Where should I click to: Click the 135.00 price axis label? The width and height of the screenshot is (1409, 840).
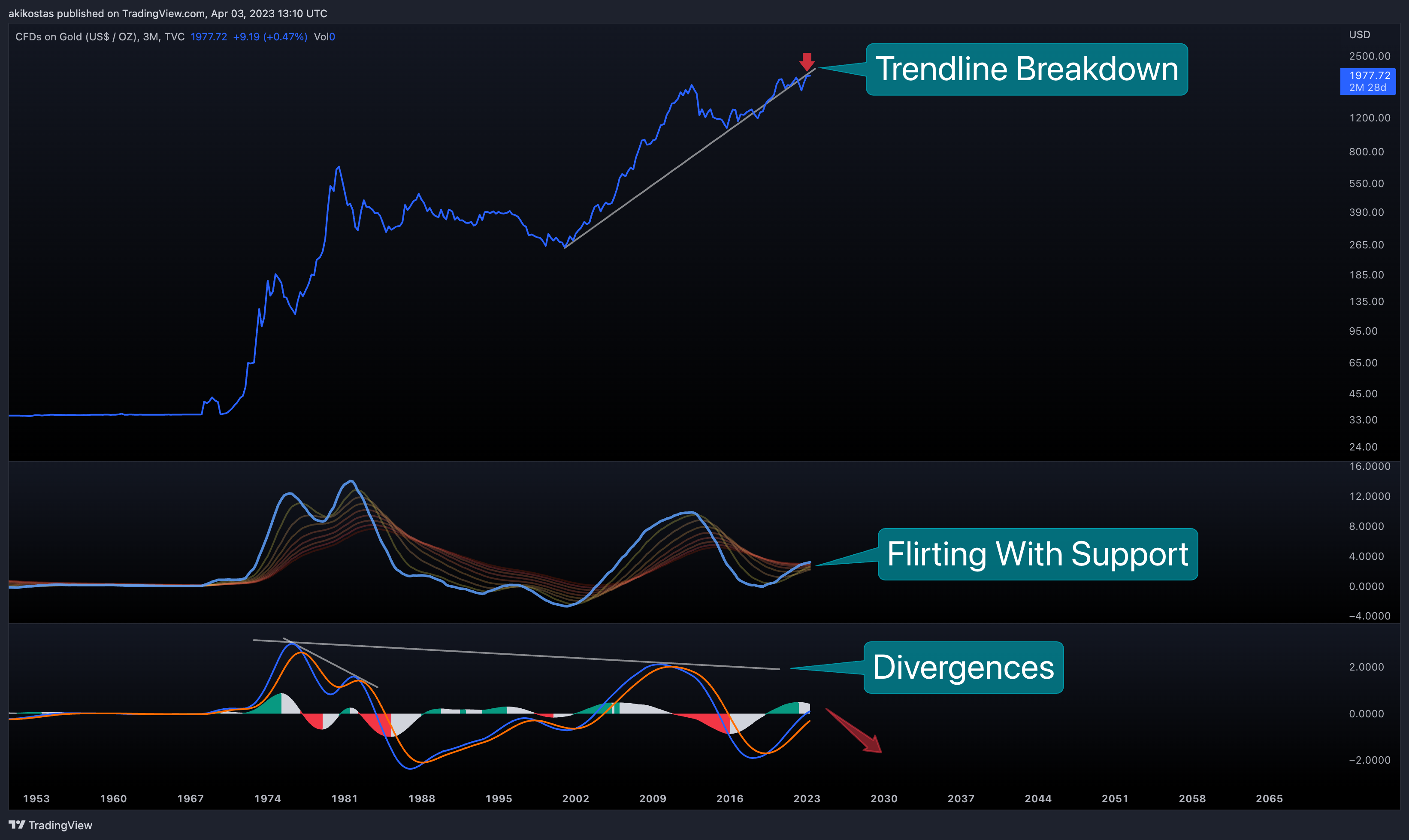pos(1366,301)
